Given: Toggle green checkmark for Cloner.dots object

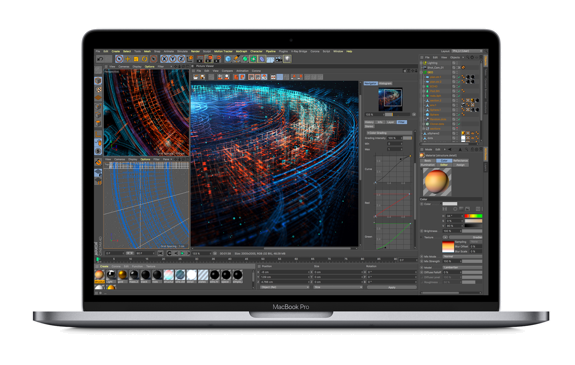Looking at the screenshot, I should click(459, 124).
